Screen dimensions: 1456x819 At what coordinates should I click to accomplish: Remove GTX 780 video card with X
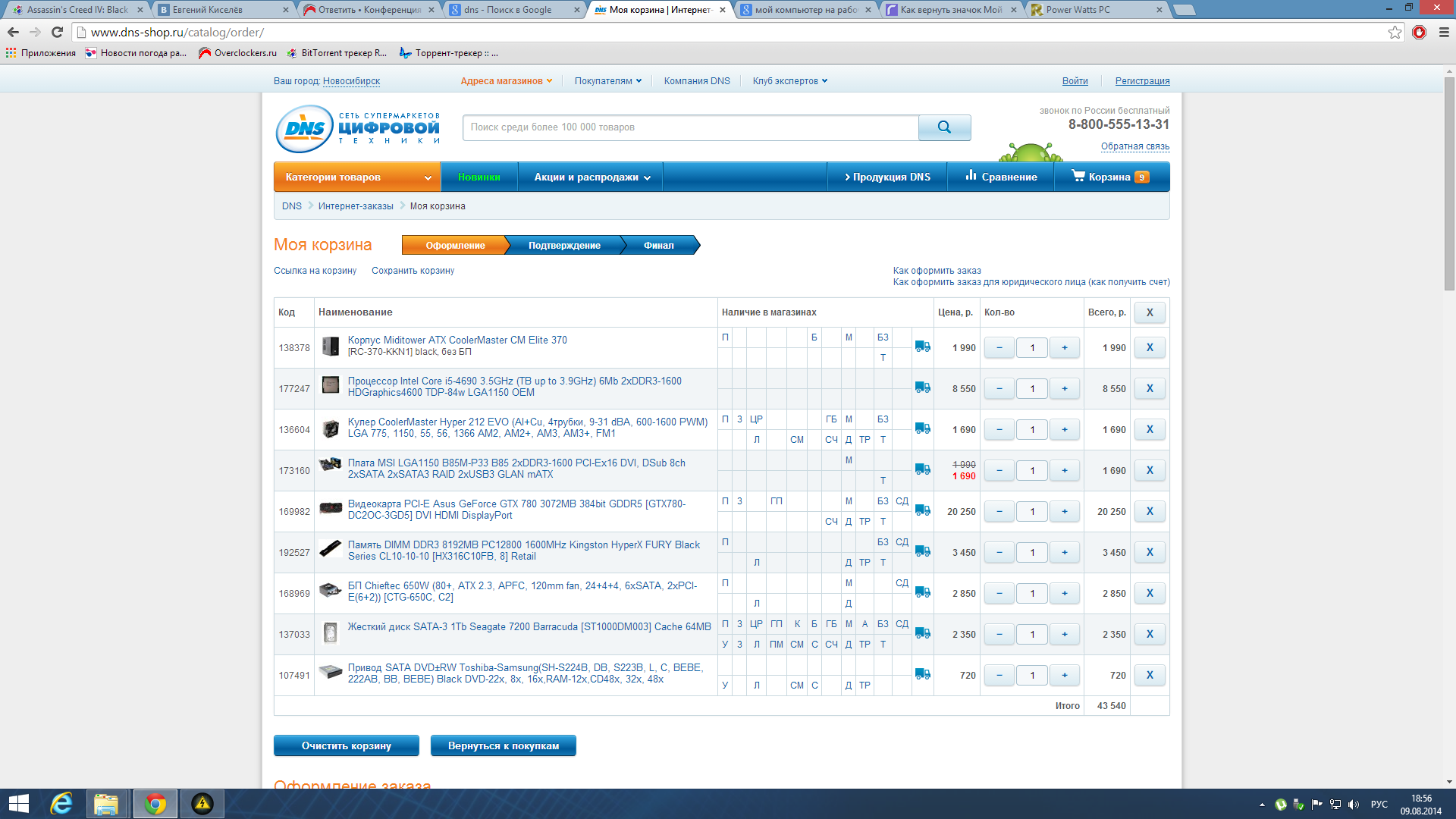tap(1149, 512)
